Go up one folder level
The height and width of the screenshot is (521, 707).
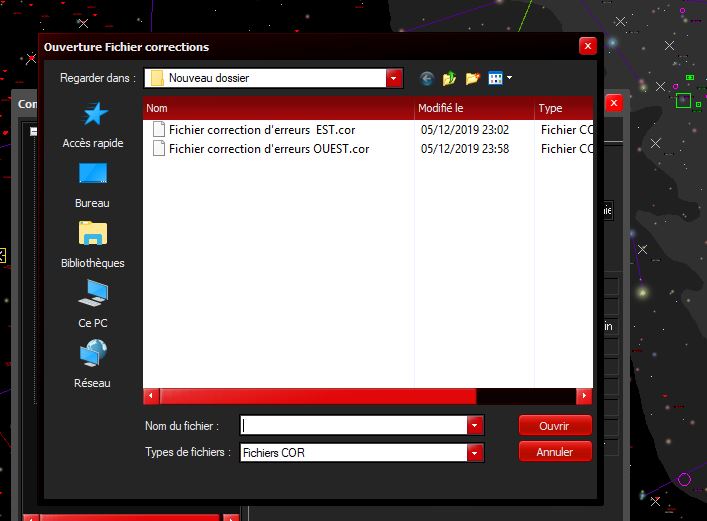coord(450,78)
